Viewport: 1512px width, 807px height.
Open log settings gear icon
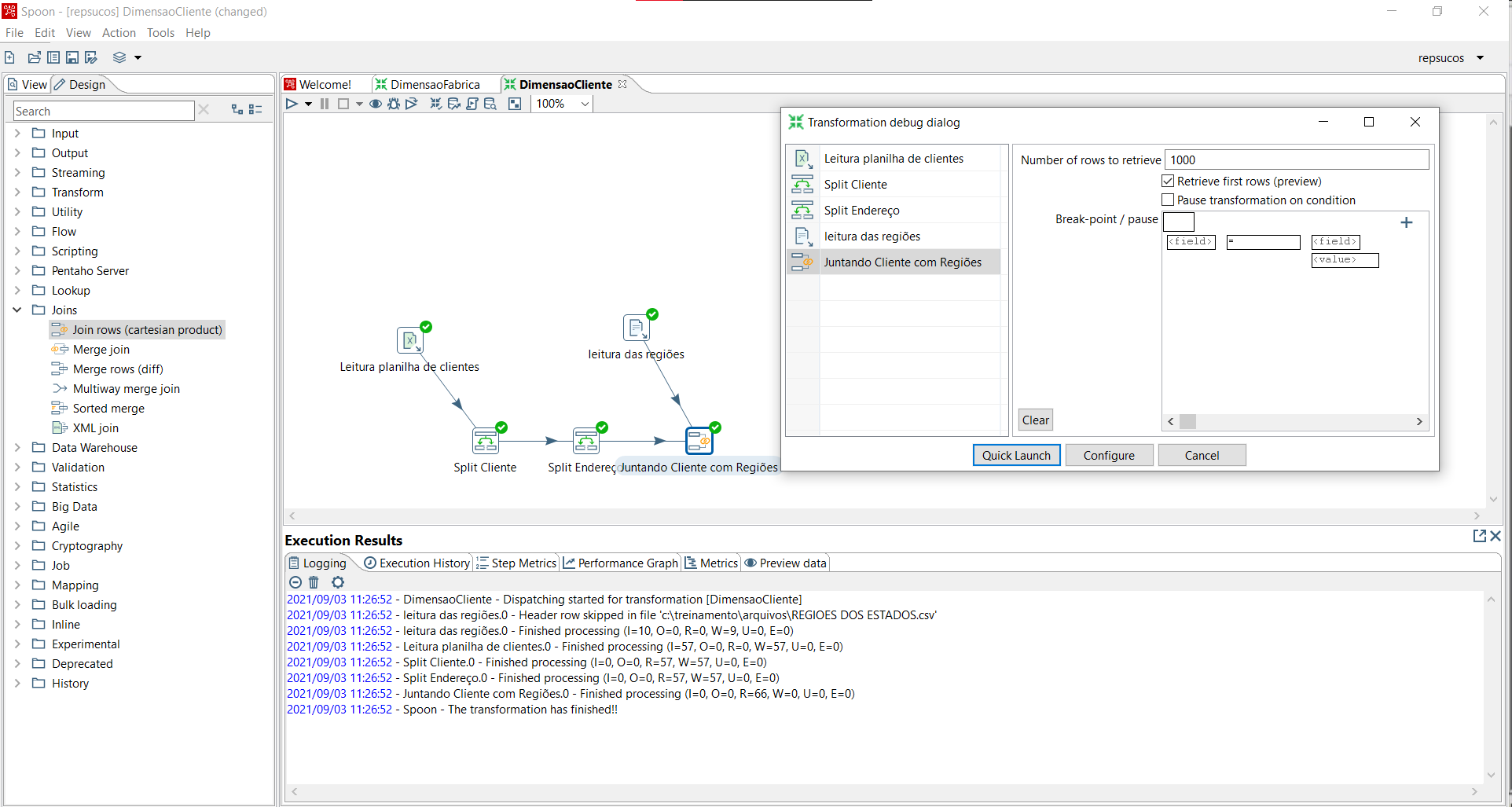pos(338,582)
